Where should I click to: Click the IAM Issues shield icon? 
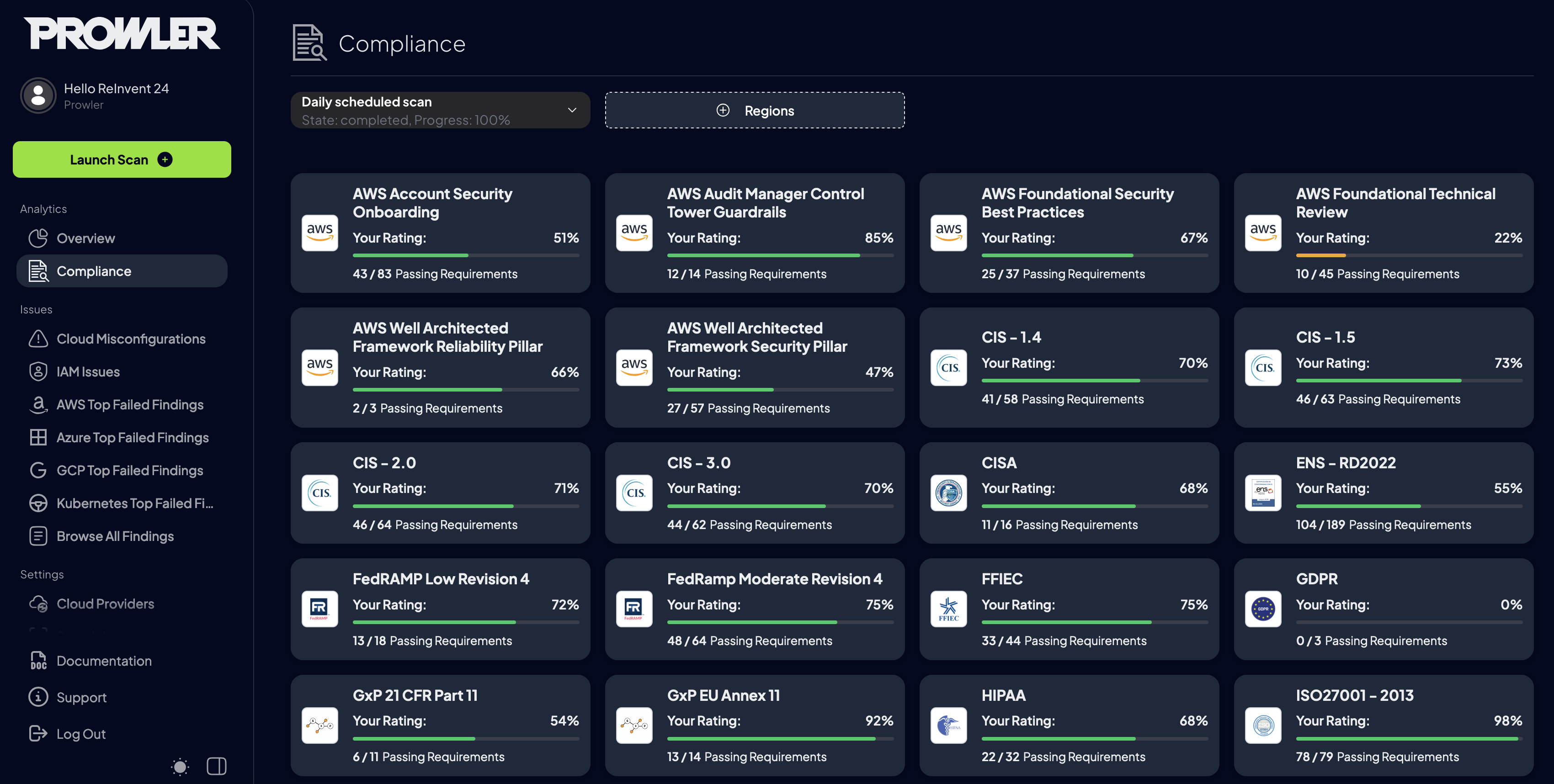pyautogui.click(x=38, y=371)
